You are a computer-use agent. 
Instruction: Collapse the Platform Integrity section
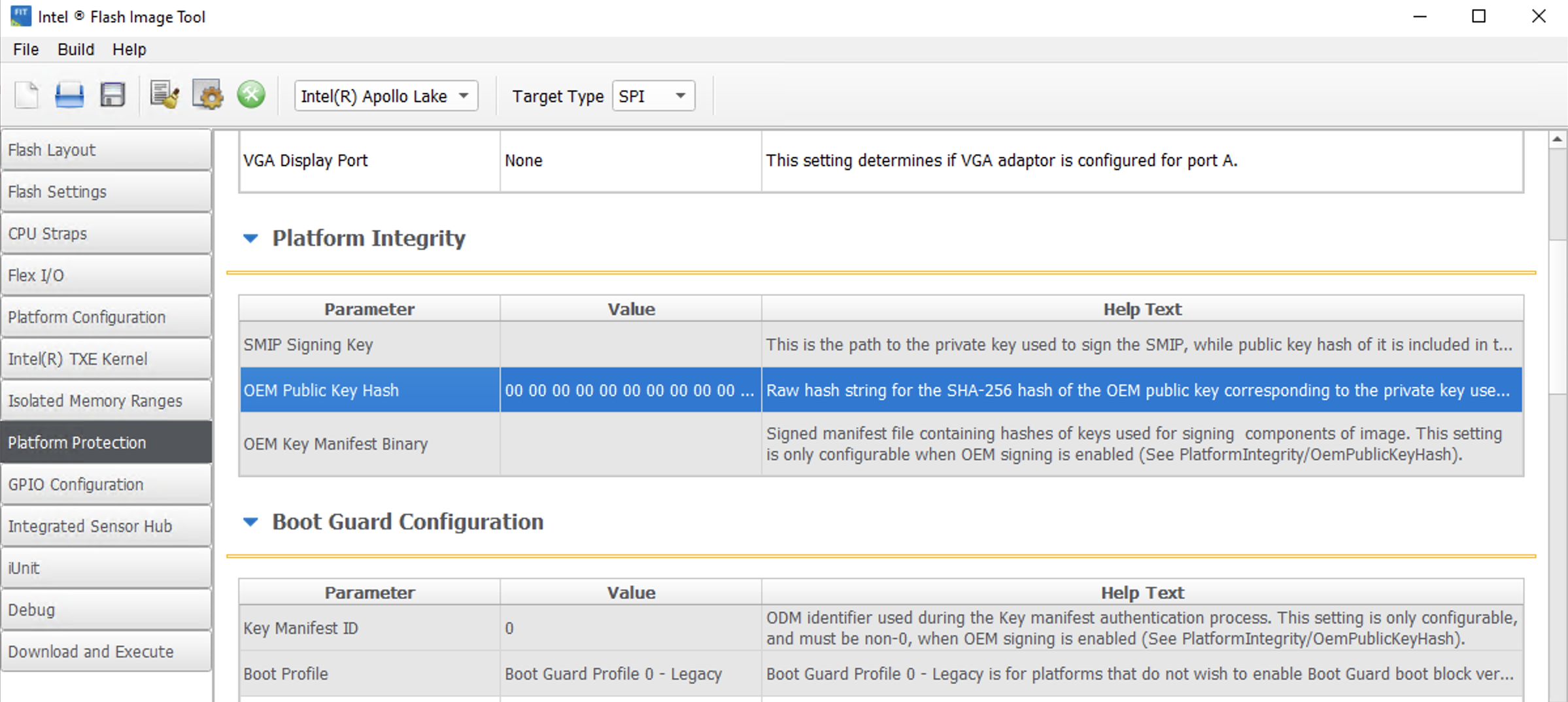pyautogui.click(x=250, y=239)
